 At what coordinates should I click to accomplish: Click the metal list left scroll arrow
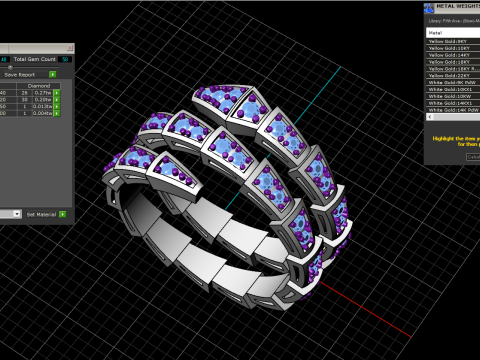click(430, 117)
